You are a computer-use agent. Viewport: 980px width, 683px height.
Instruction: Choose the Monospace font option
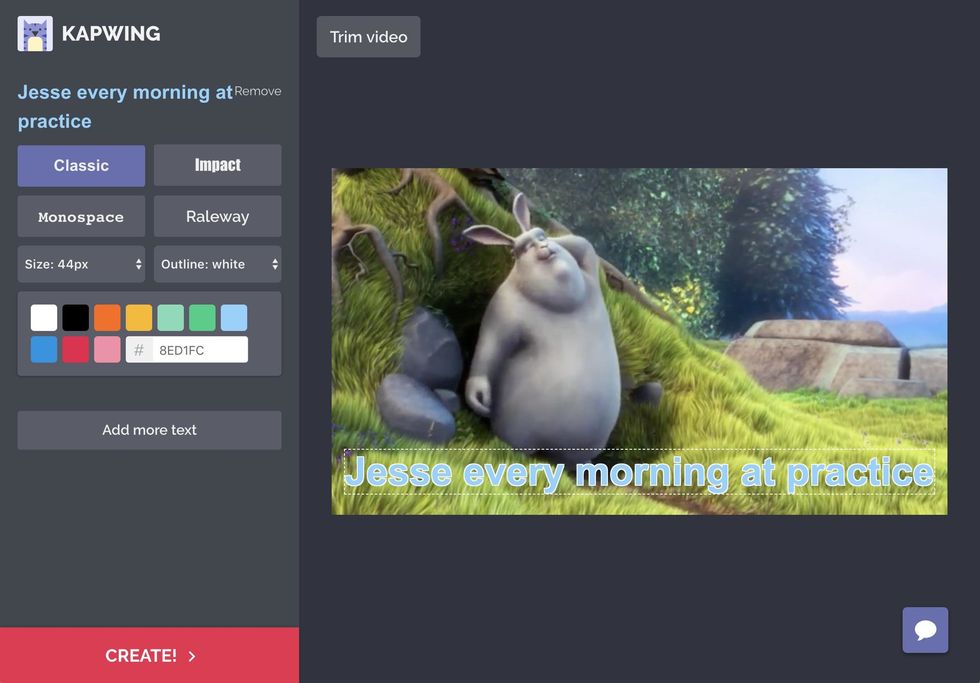81,216
